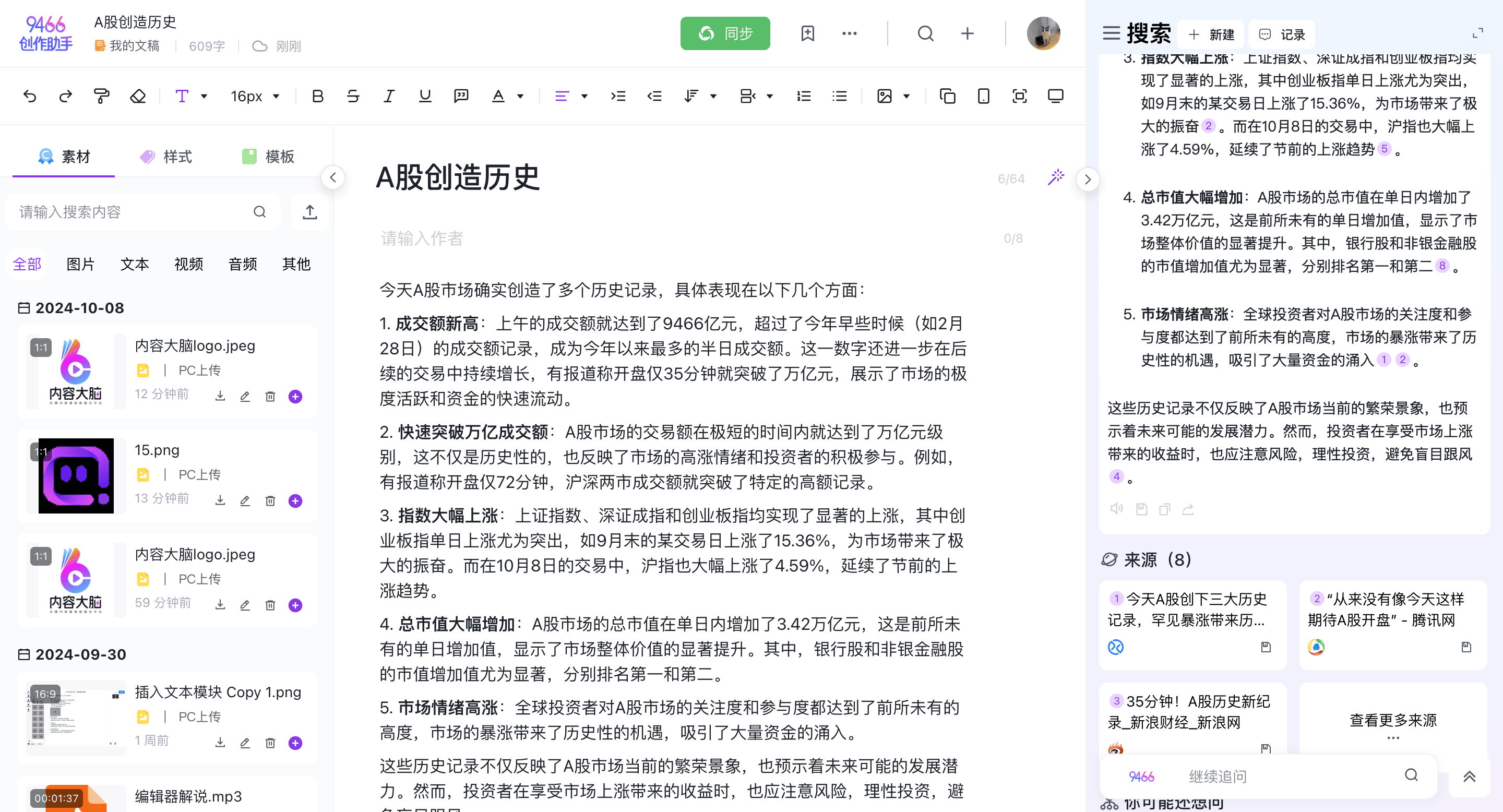The width and height of the screenshot is (1503, 812).
Task: Filter materials by 其他
Action: [x=296, y=264]
